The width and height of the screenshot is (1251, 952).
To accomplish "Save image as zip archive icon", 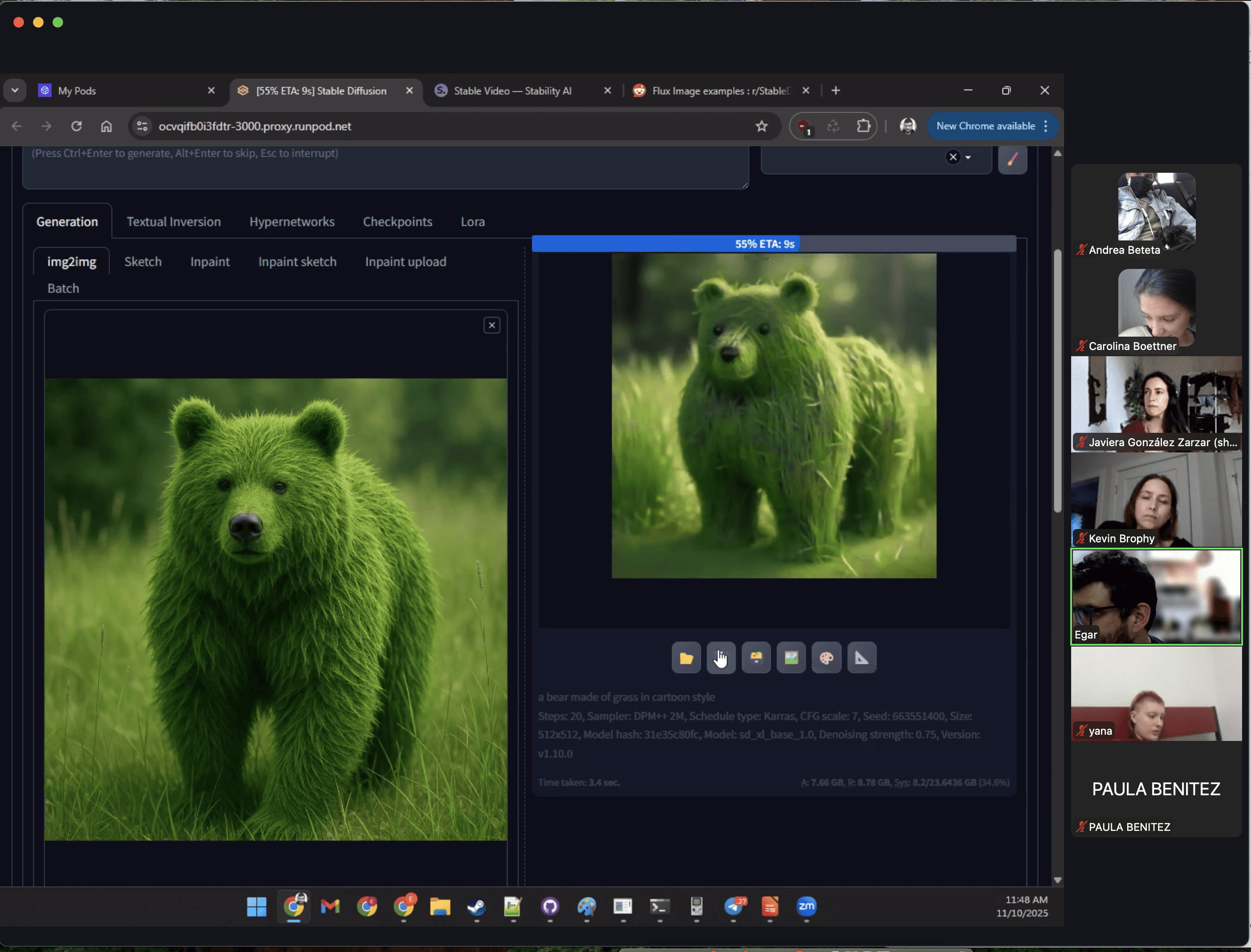I will click(756, 658).
